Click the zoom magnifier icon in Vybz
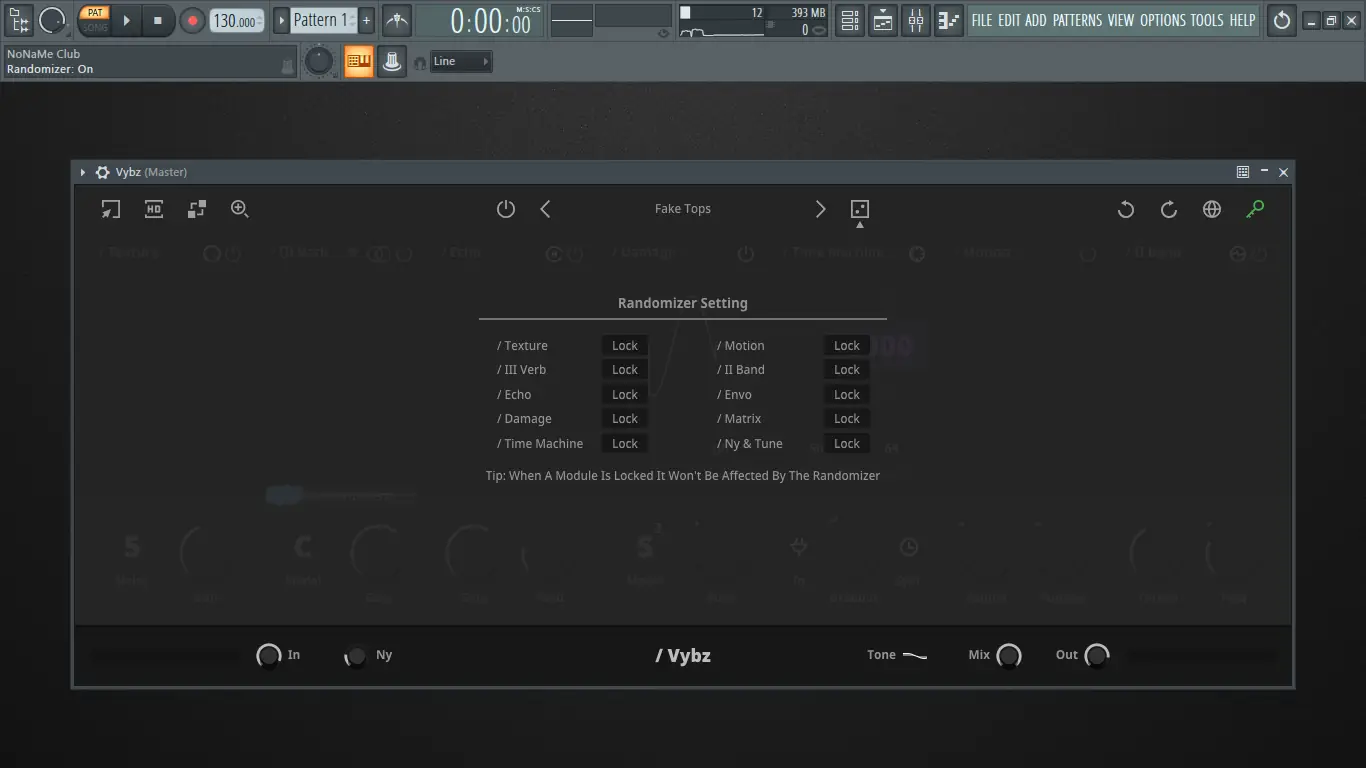The image size is (1366, 768). tap(240, 209)
